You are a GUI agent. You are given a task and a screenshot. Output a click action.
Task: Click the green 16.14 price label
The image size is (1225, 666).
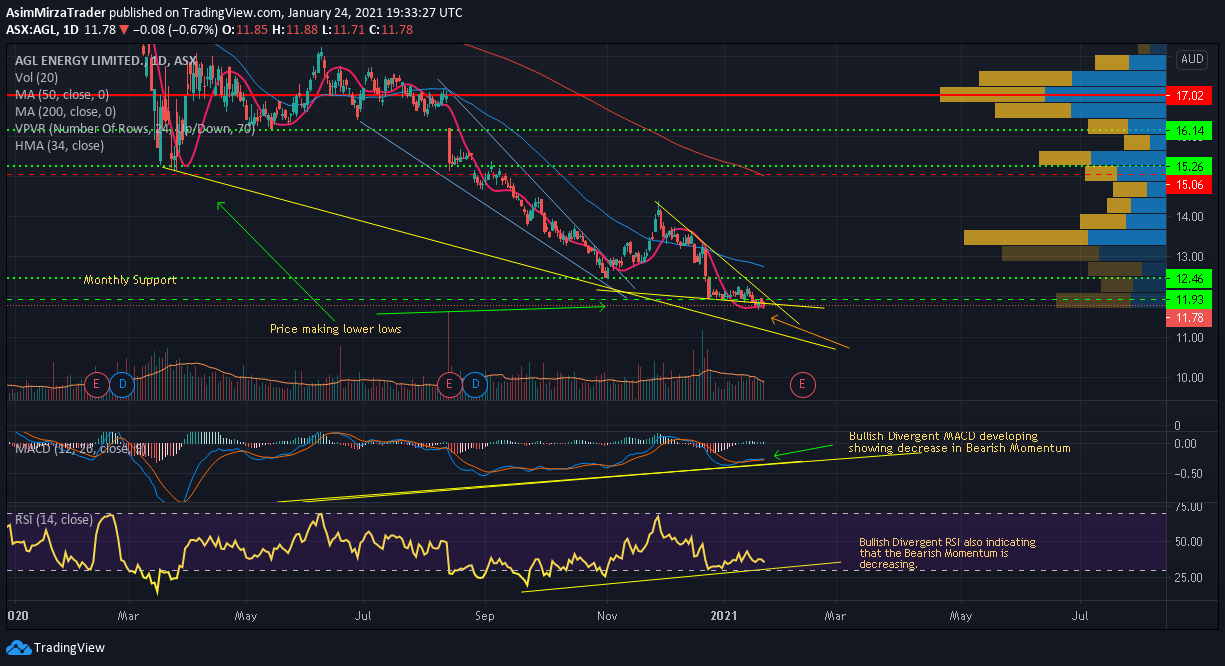click(1189, 131)
